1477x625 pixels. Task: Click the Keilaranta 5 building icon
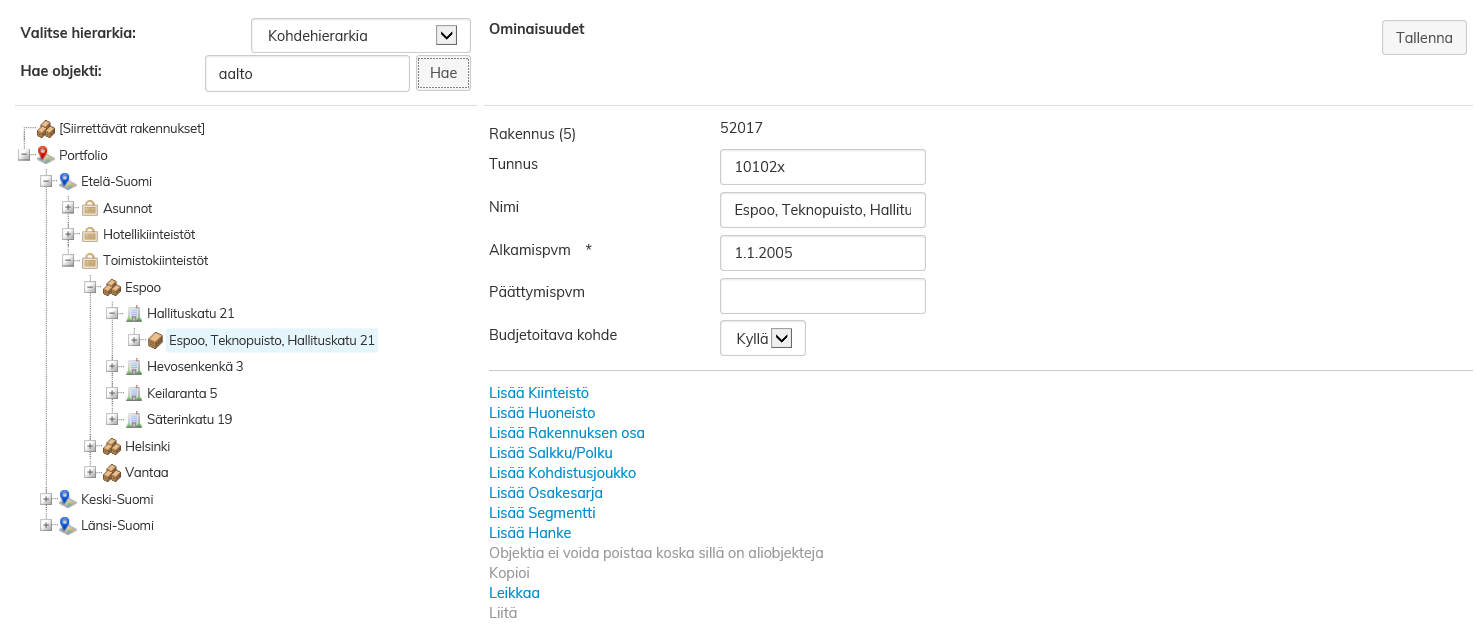(x=134, y=393)
